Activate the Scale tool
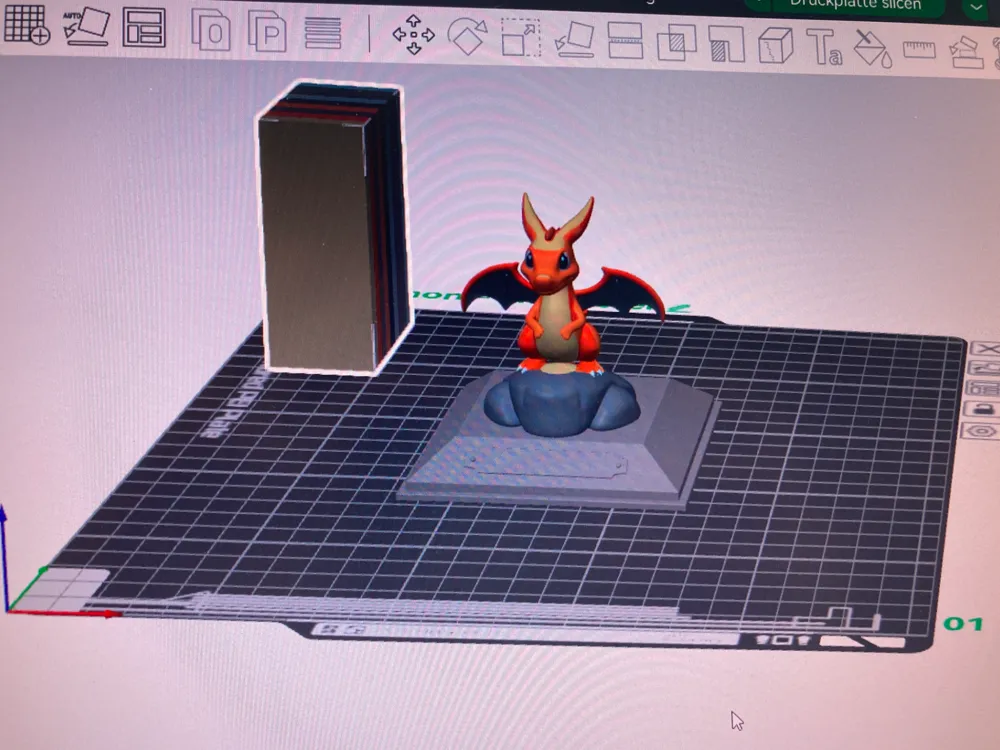1000x750 pixels. point(521,38)
